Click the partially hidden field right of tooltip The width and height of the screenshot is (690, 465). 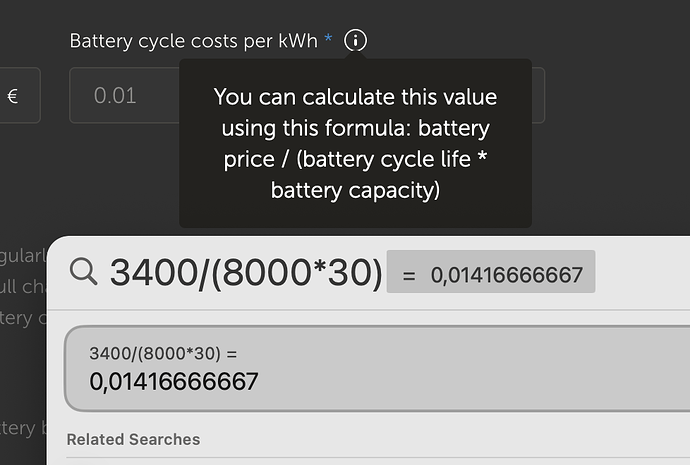(x=538, y=96)
